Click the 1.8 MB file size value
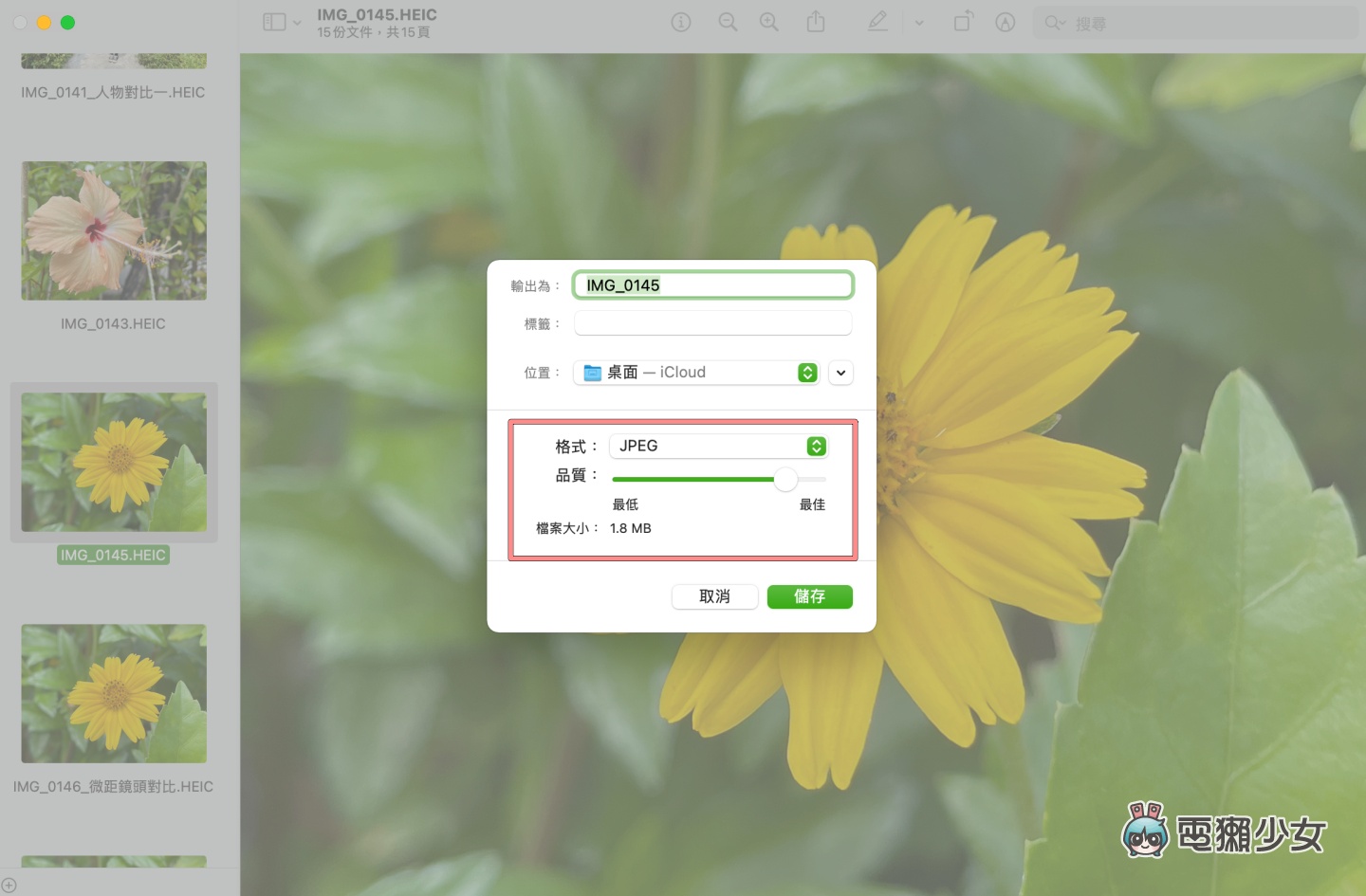 630,528
